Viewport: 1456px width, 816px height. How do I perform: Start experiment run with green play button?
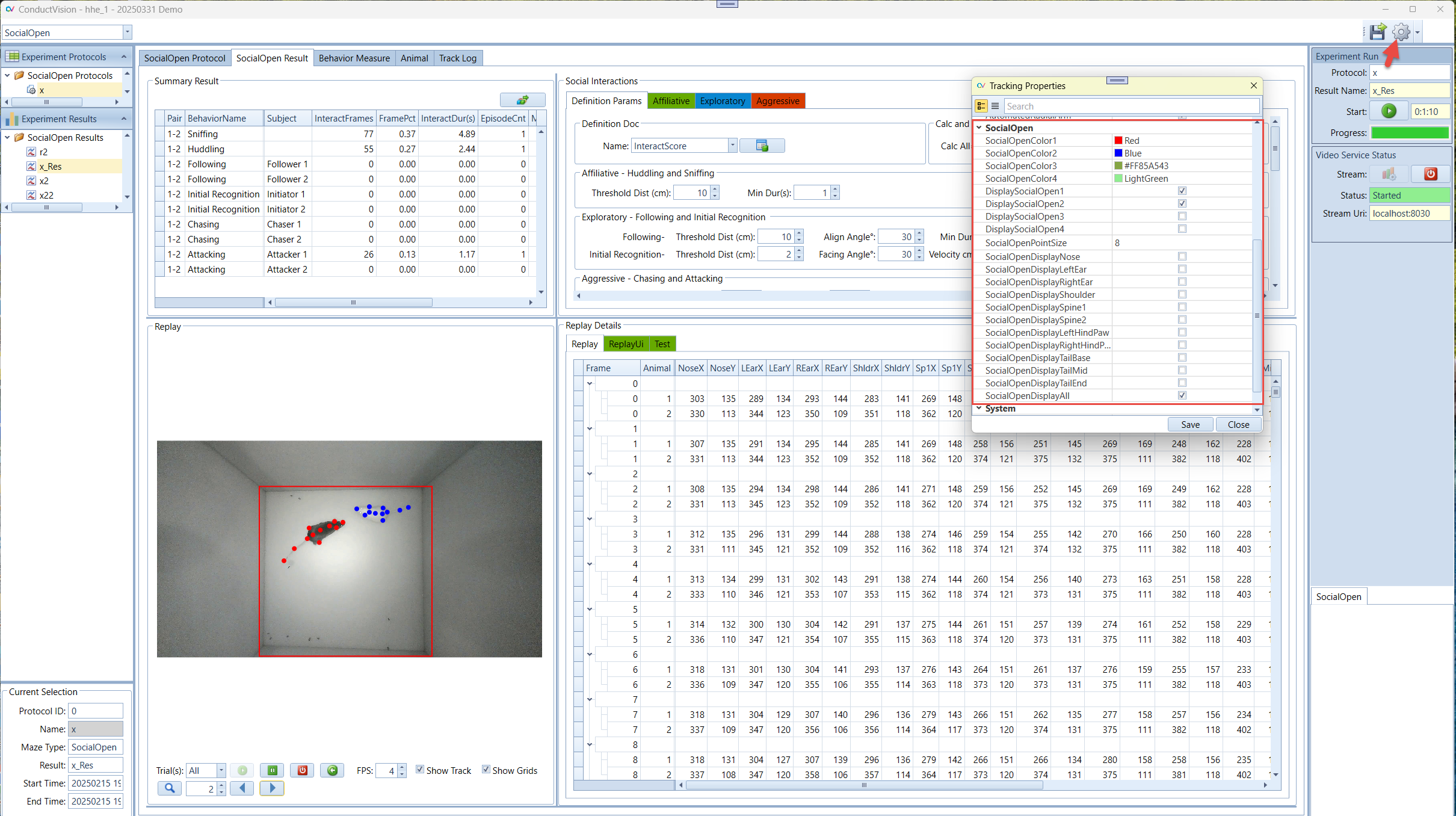[1389, 111]
